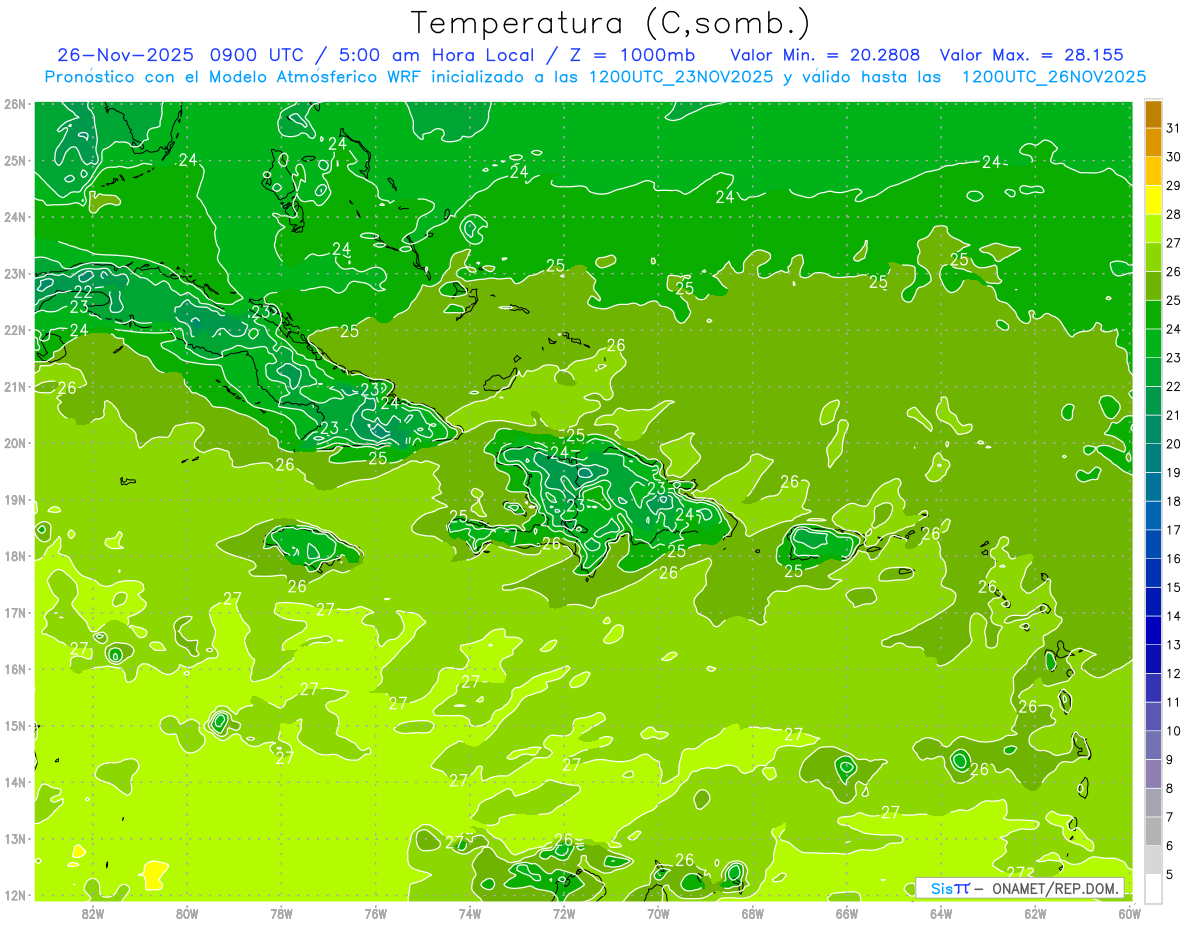Screen dimensions: 1200x927
Task: Click the '18N' latitude axis label
Action: [x=15, y=556]
